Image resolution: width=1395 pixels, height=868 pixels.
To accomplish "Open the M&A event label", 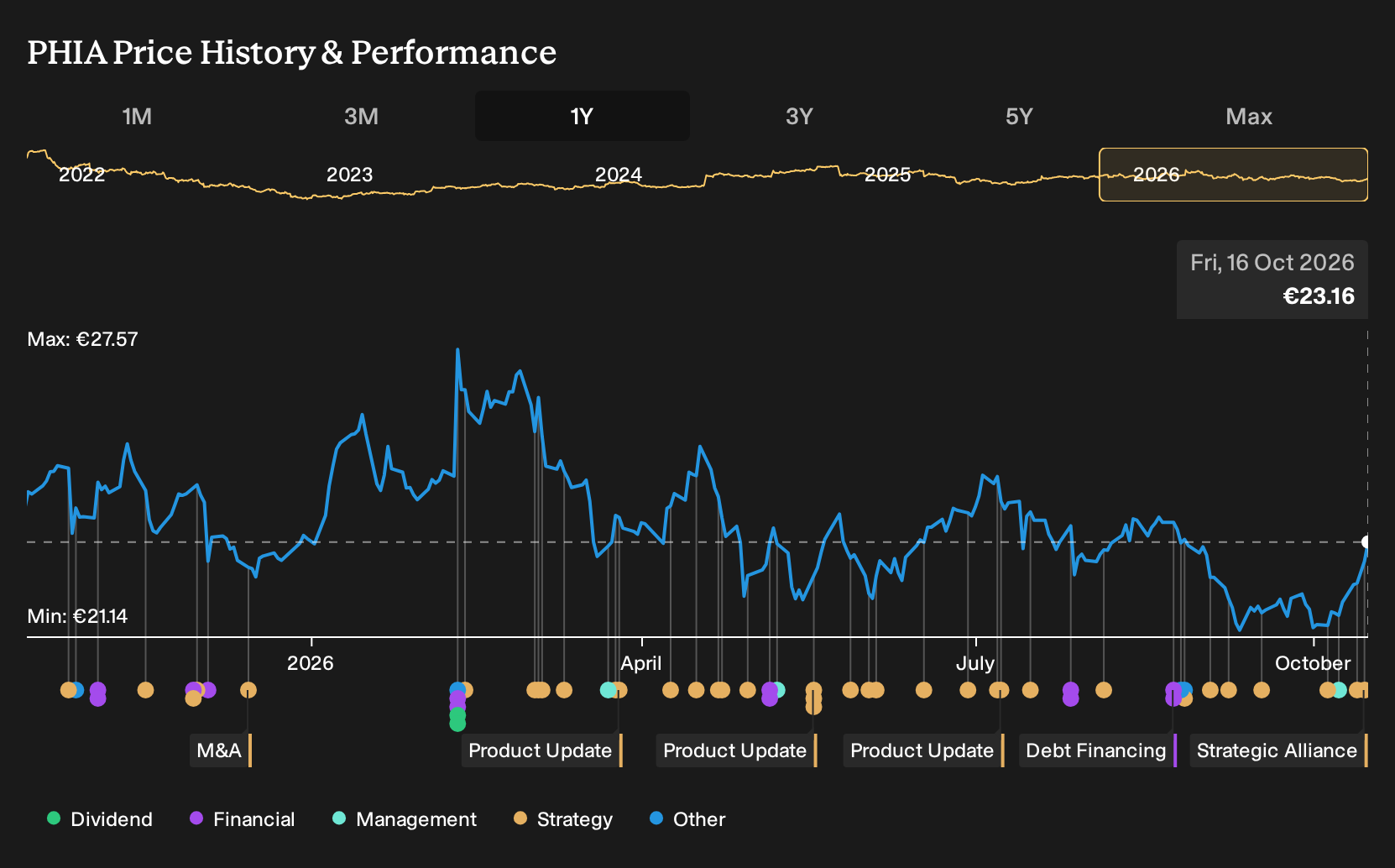I will pyautogui.click(x=221, y=750).
